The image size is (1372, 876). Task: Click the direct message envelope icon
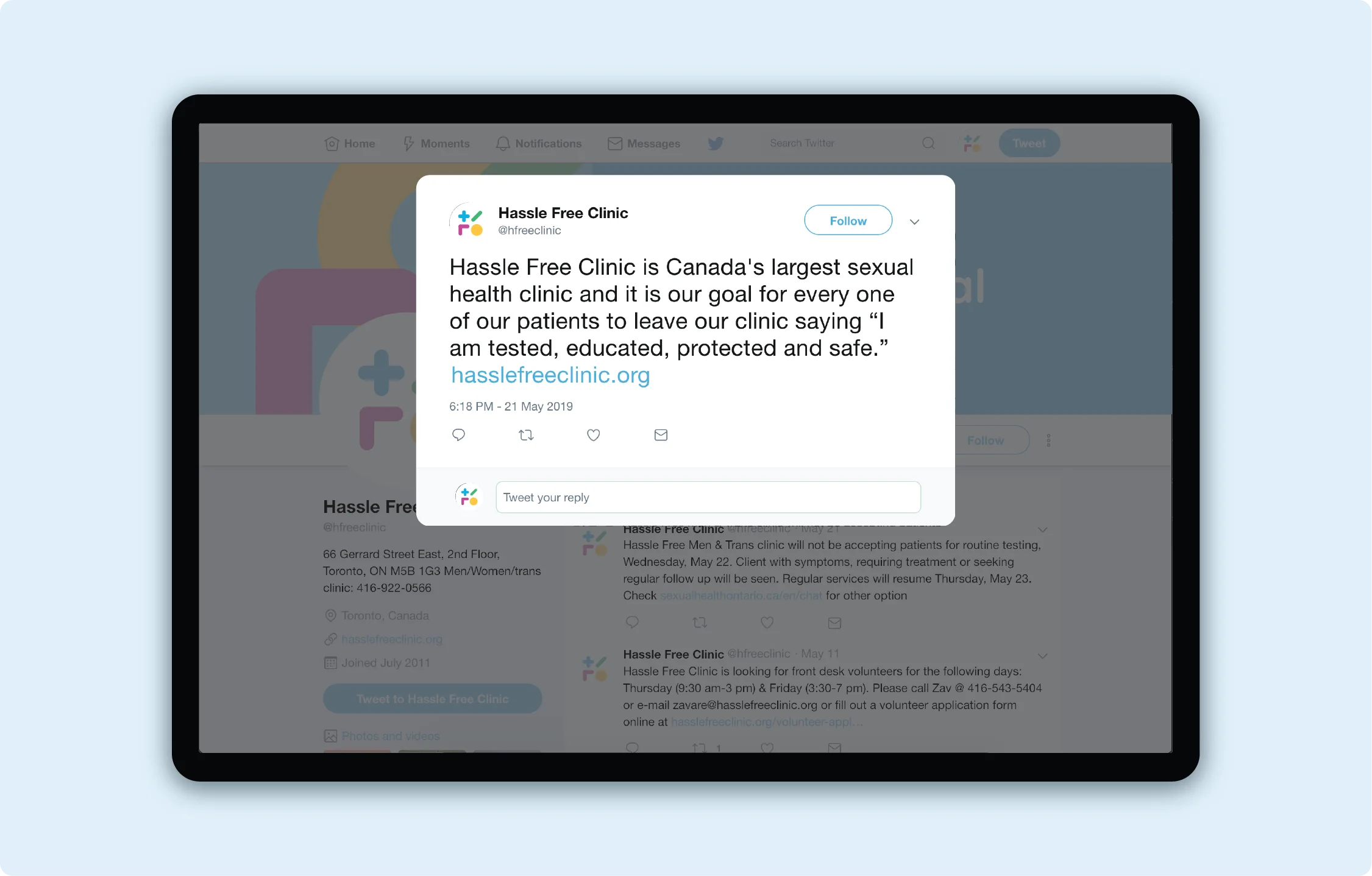pyautogui.click(x=660, y=434)
